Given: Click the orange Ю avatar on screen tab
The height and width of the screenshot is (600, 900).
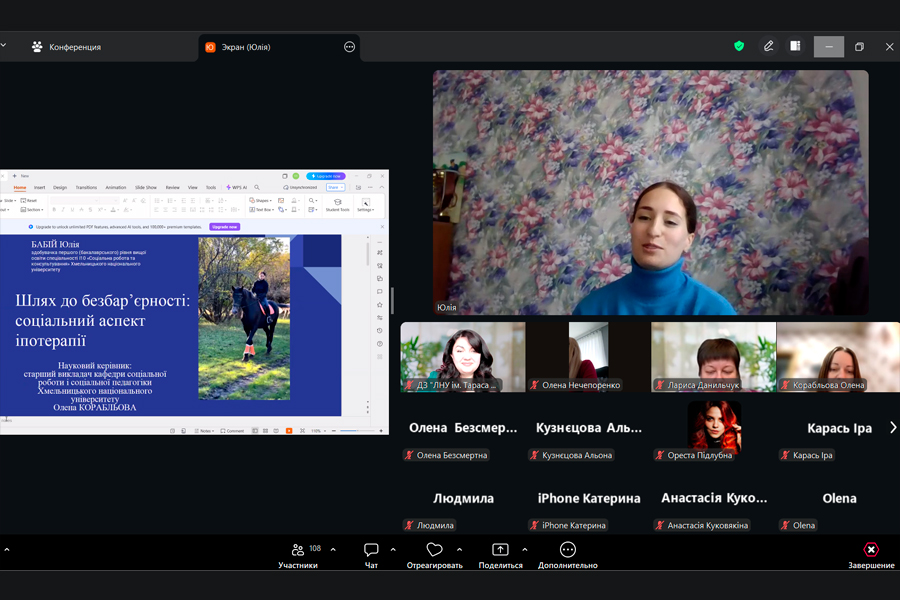Looking at the screenshot, I should [x=210, y=47].
